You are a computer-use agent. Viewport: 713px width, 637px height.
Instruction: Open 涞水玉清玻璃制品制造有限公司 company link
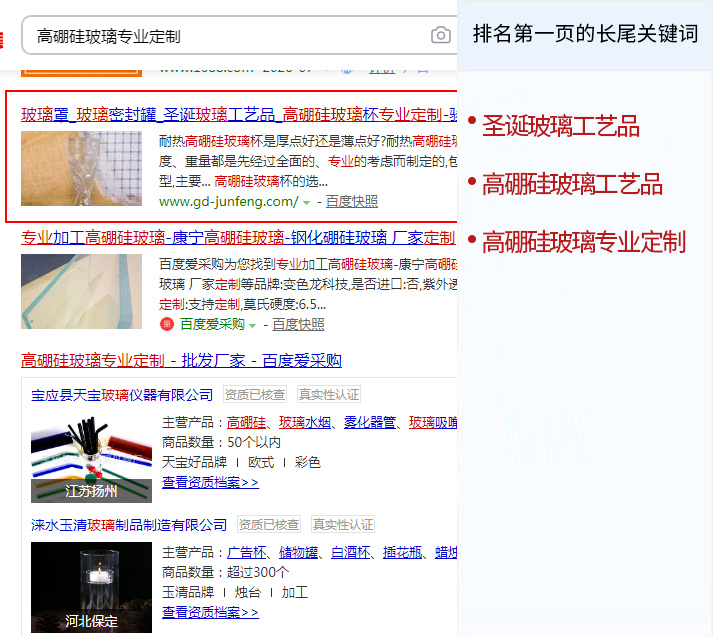click(x=129, y=525)
